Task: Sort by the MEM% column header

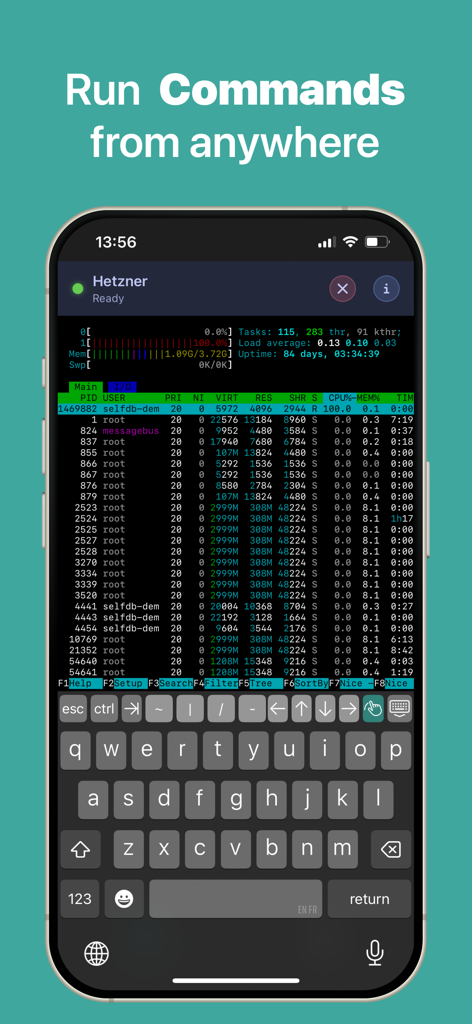Action: click(370, 398)
